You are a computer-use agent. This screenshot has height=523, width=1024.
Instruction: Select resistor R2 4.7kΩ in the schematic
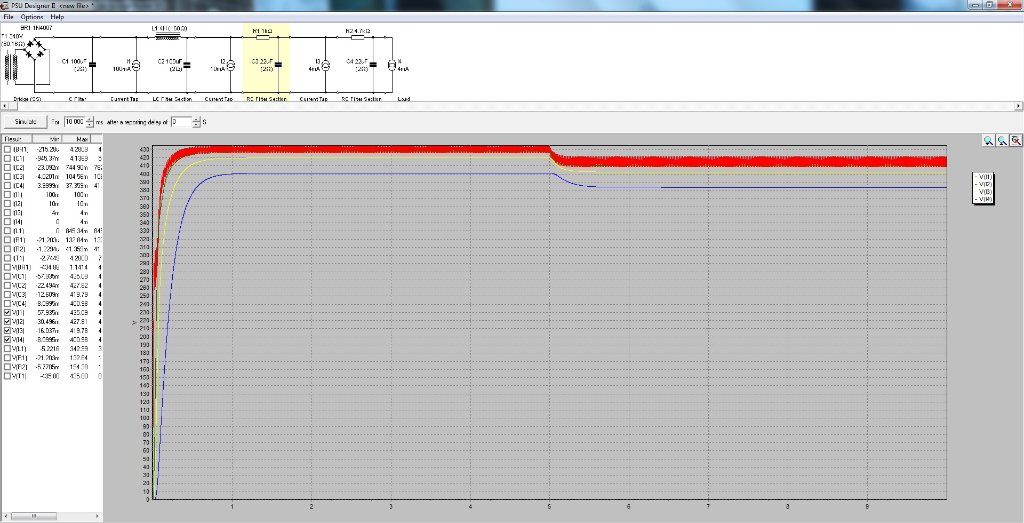[x=359, y=38]
